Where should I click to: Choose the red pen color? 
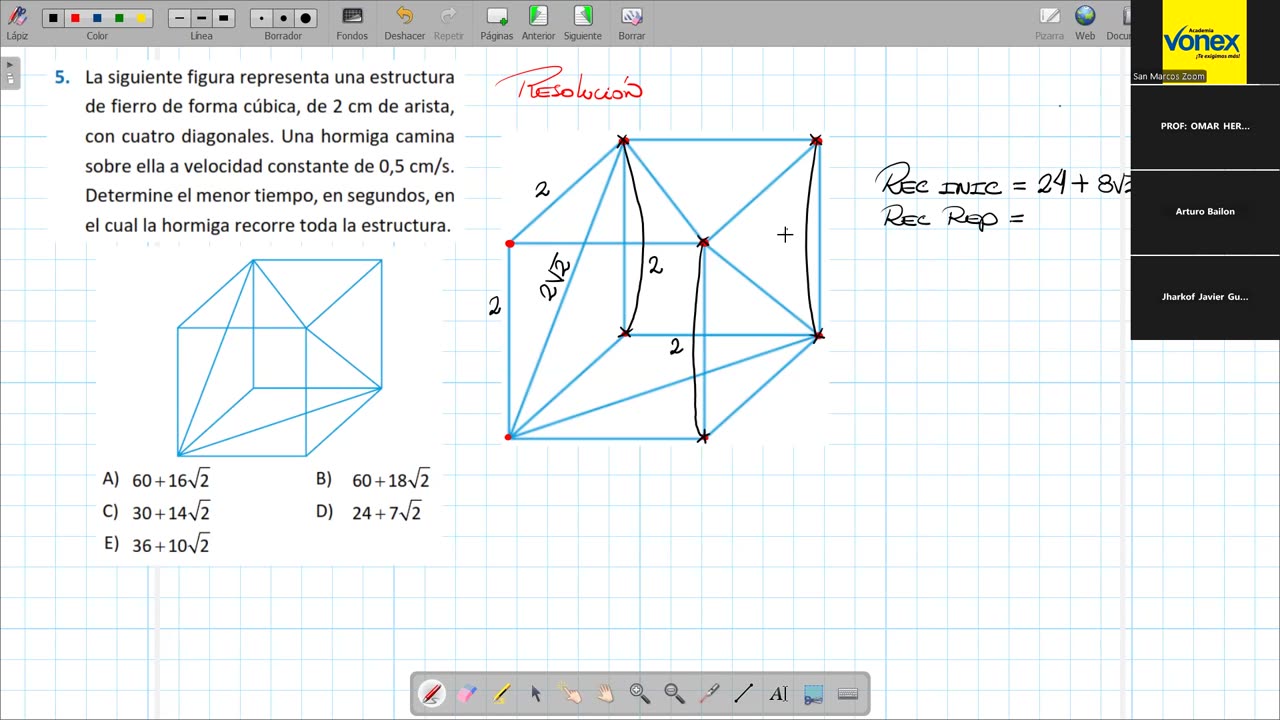(x=75, y=18)
